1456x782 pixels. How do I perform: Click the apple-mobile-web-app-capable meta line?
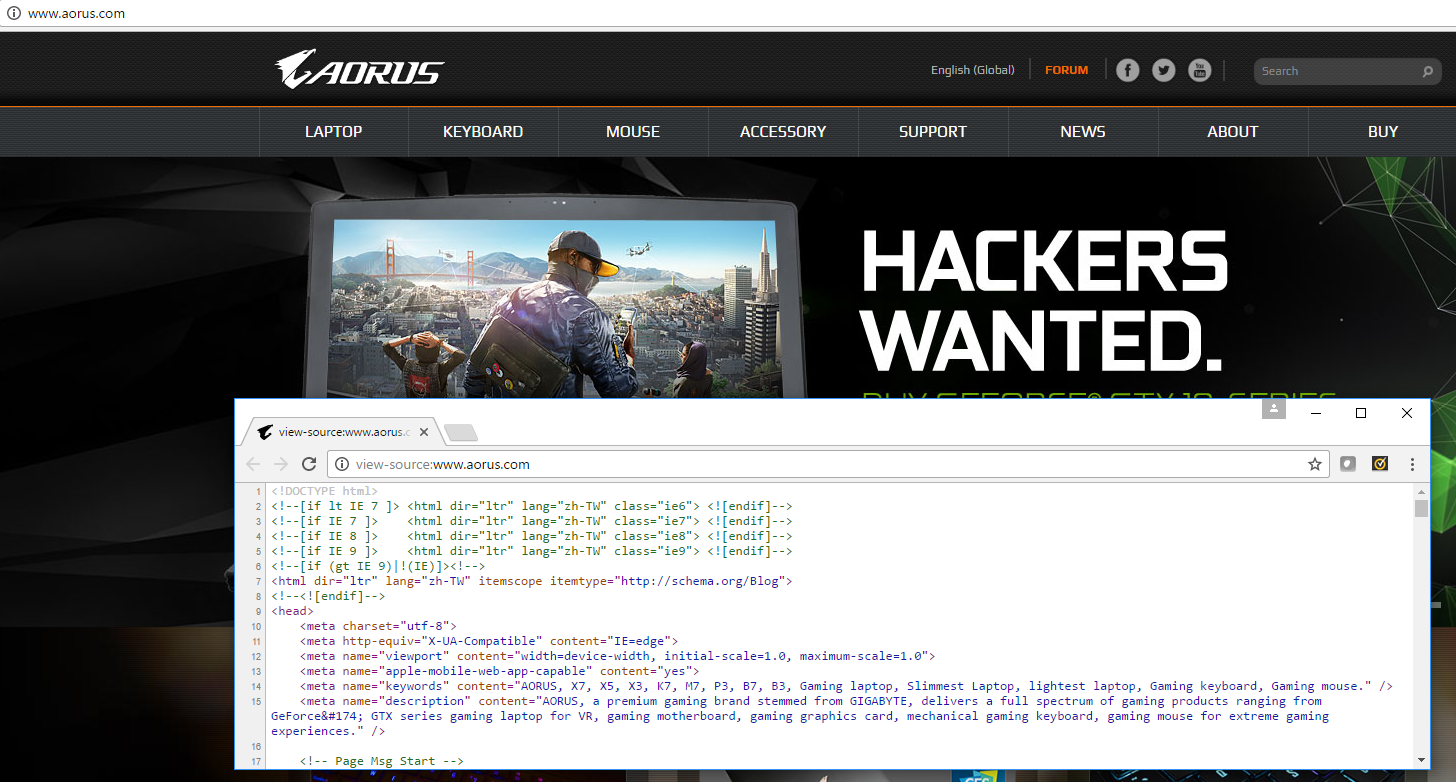[500, 671]
